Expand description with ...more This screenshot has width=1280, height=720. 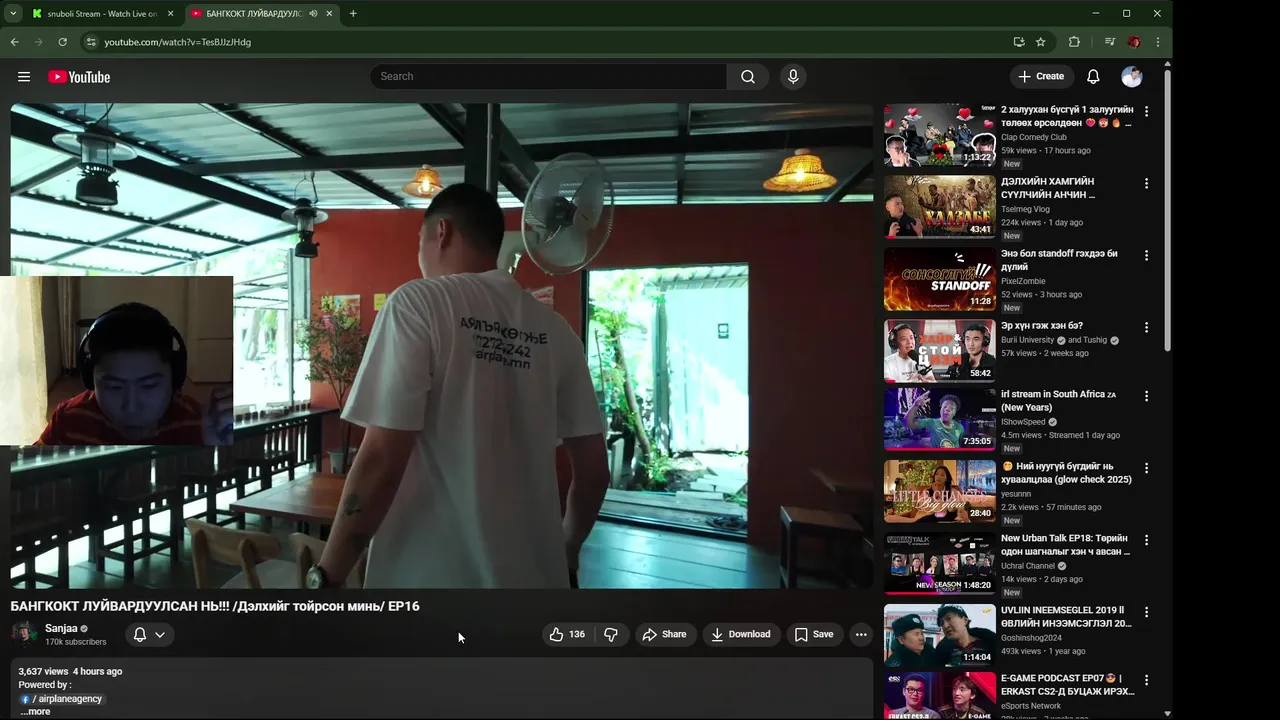coord(35,712)
